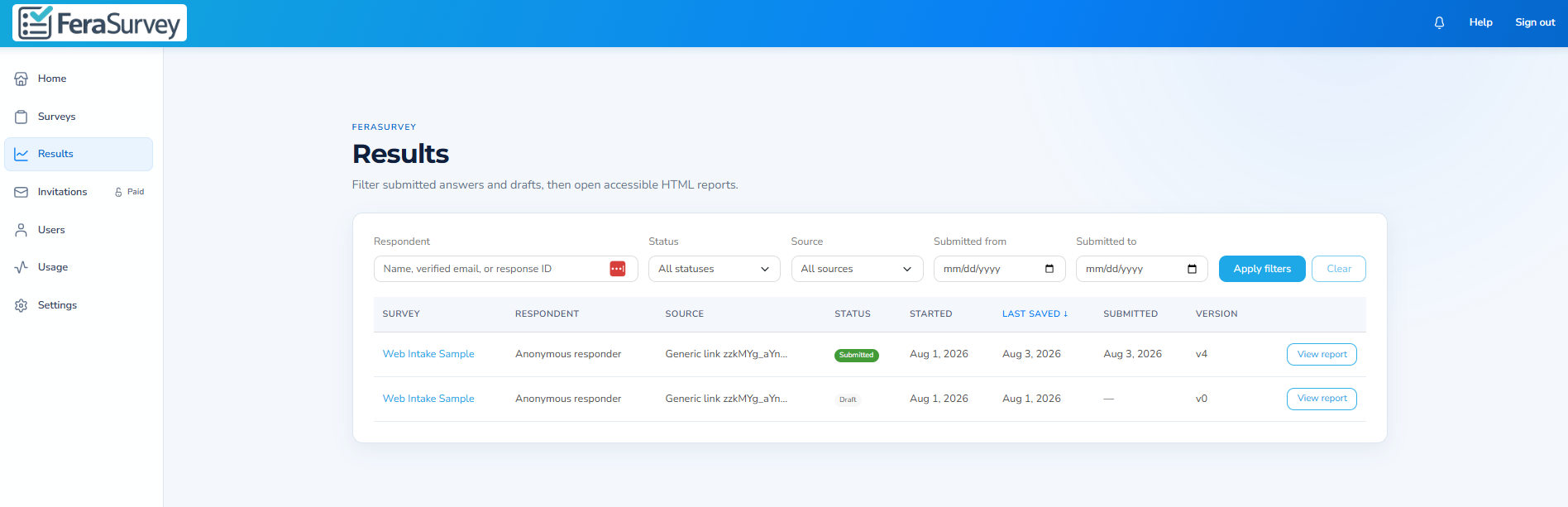Screen dimensions: 1568x507
Task: Click the Clear filters button
Action: 1339,269
